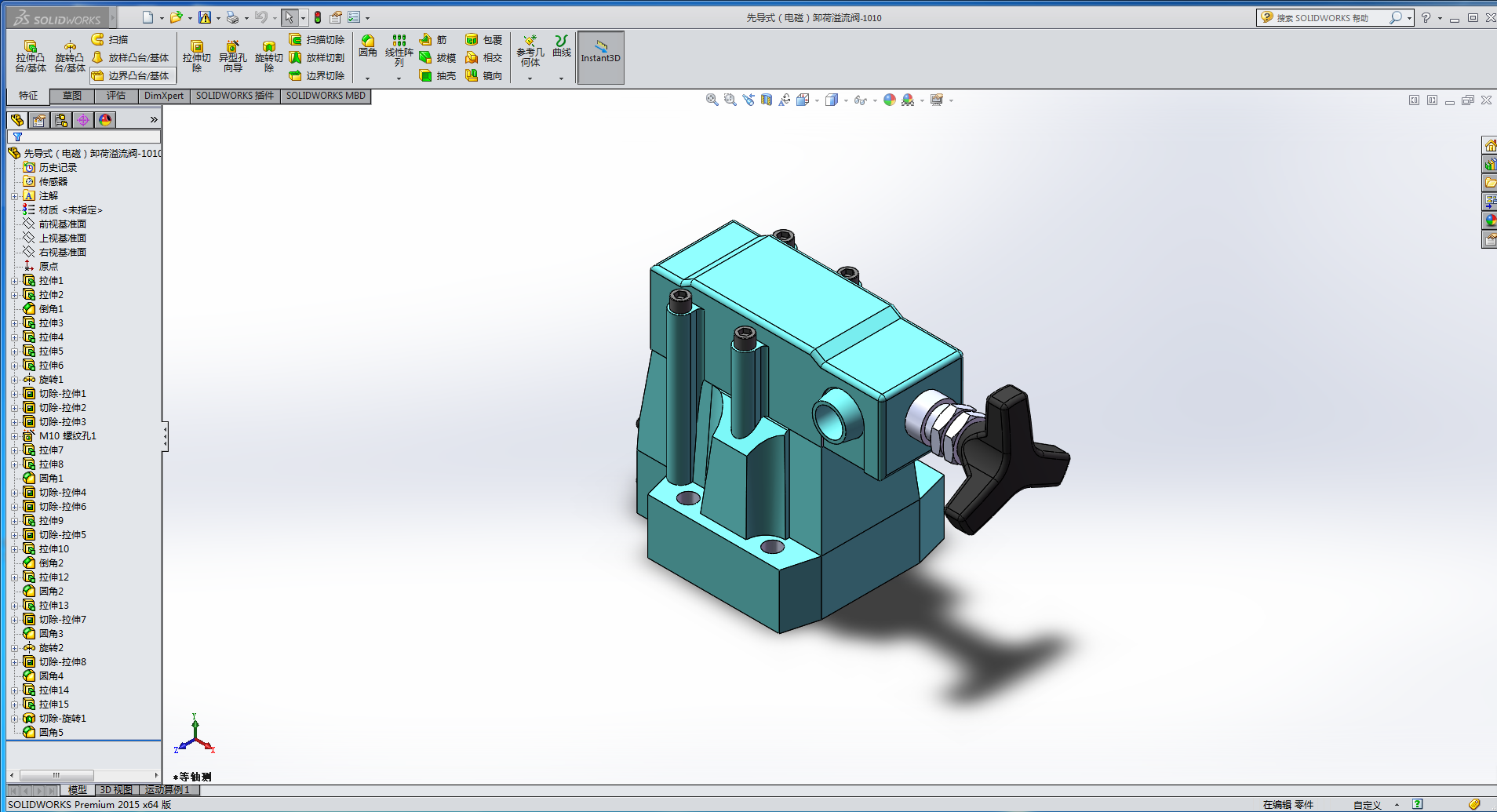
Task: Open the 参考几何体 reference geometry tool
Action: (x=530, y=50)
